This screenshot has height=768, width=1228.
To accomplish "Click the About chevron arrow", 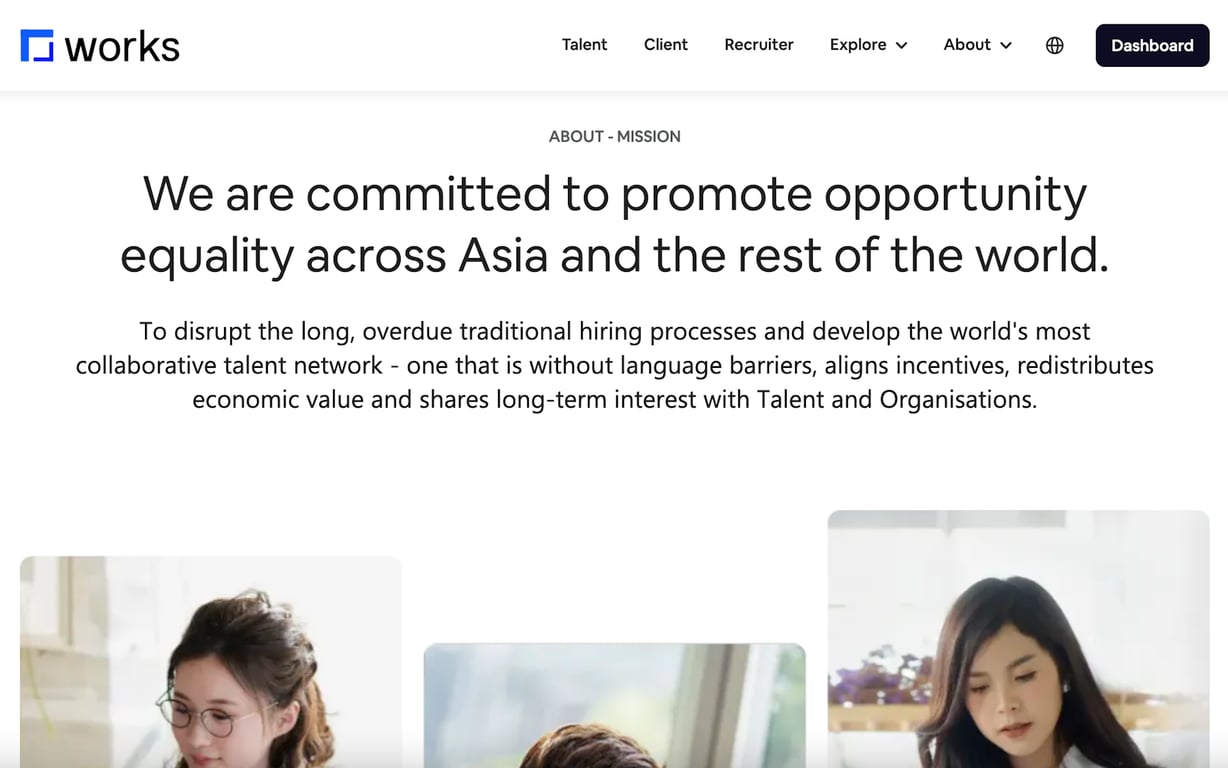I will (1006, 45).
